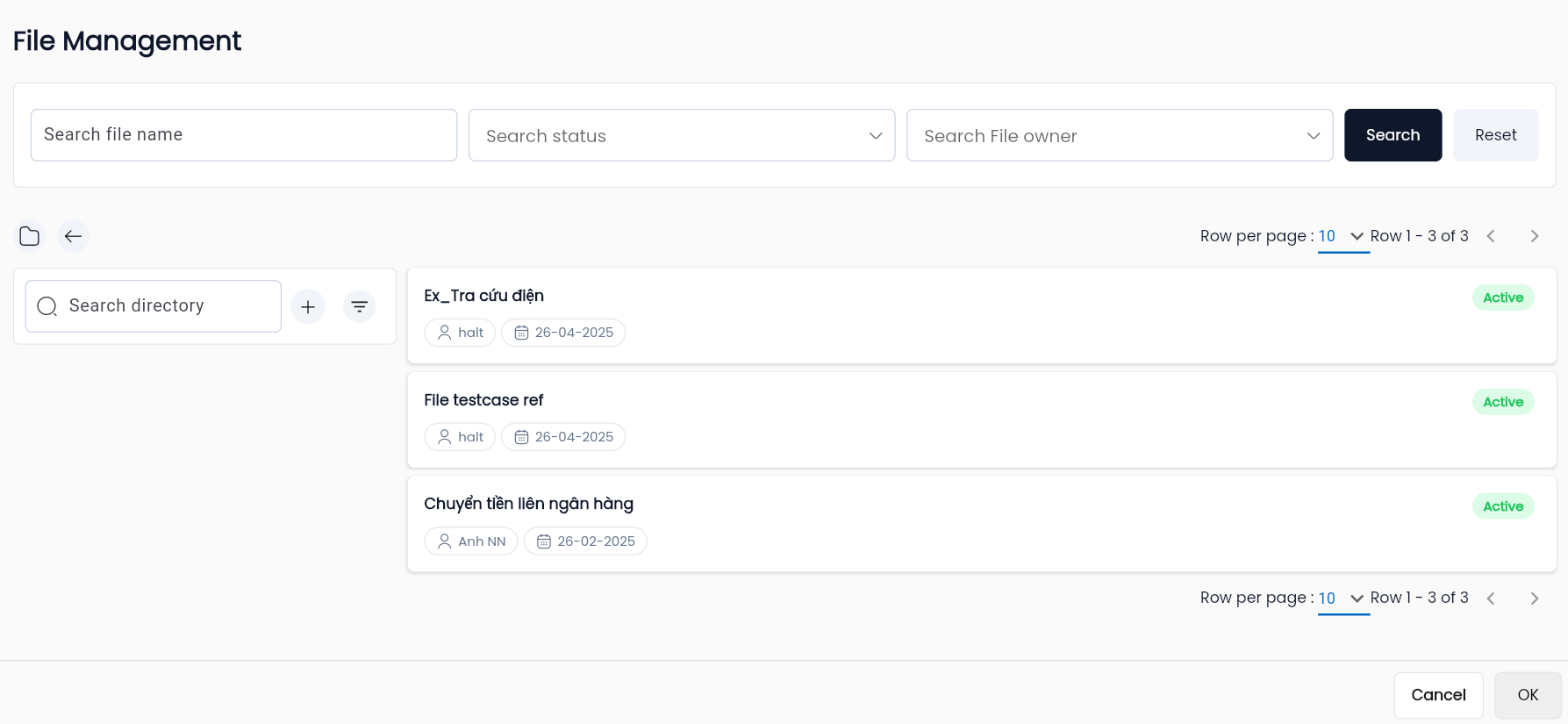The height and width of the screenshot is (724, 1568).
Task: Click Anh NN owner tag
Action: coord(471,541)
